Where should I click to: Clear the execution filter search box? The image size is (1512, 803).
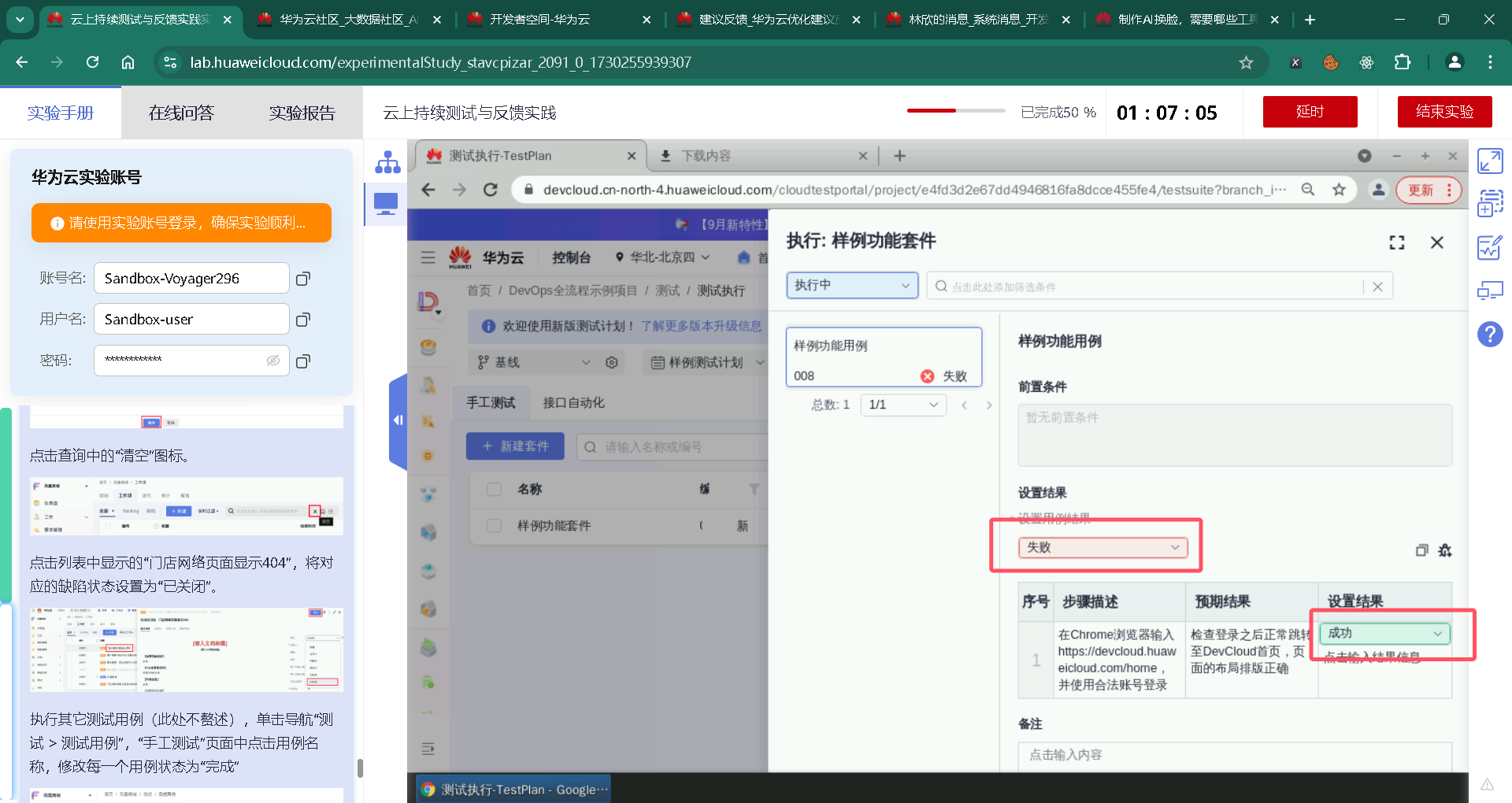tap(1377, 287)
